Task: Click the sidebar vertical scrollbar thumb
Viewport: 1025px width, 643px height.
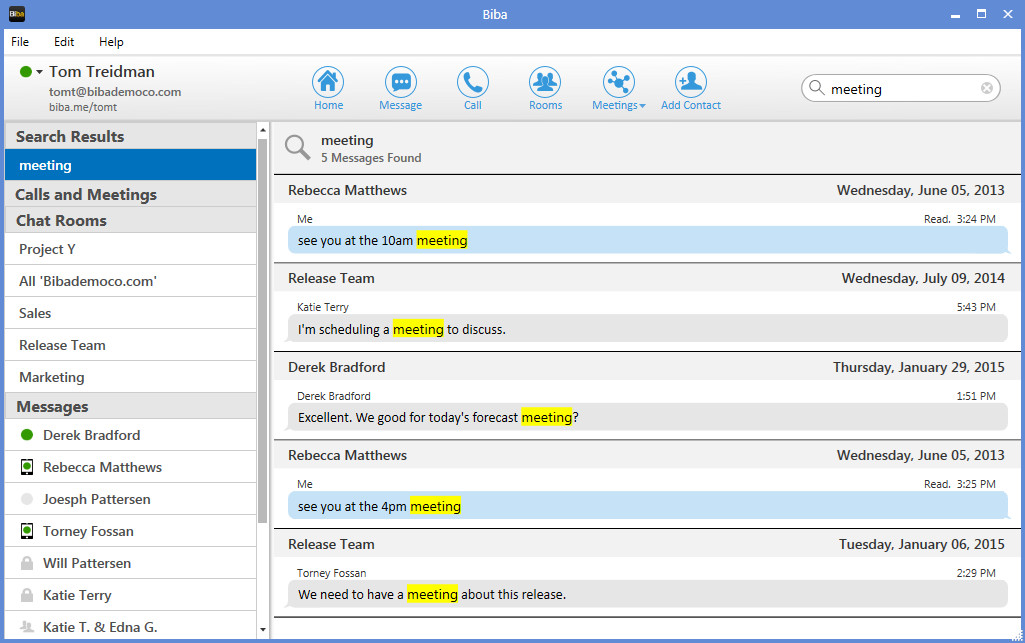Action: (263, 331)
